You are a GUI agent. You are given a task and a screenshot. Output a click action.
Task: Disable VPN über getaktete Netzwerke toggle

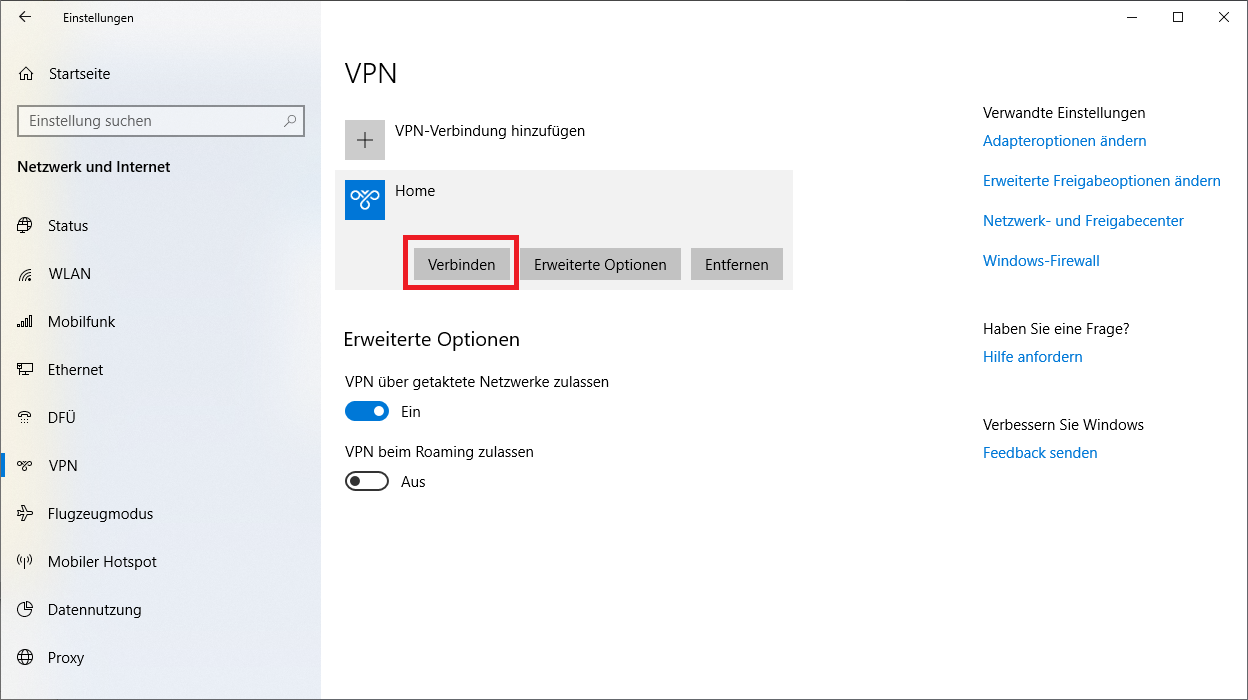pos(367,411)
